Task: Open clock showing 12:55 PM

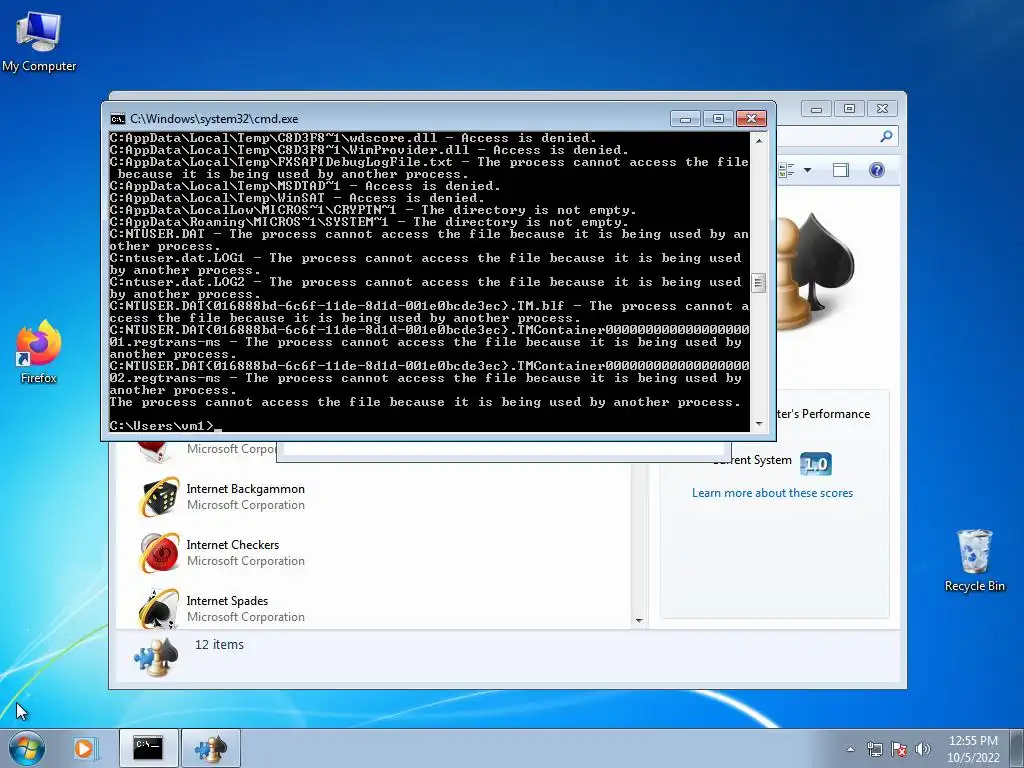Action: click(x=973, y=749)
